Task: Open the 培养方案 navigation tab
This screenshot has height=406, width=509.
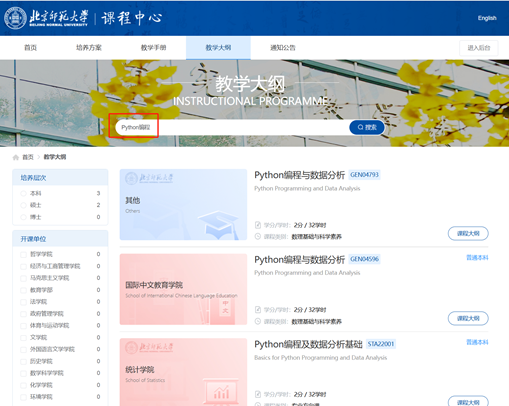Action: coord(89,48)
